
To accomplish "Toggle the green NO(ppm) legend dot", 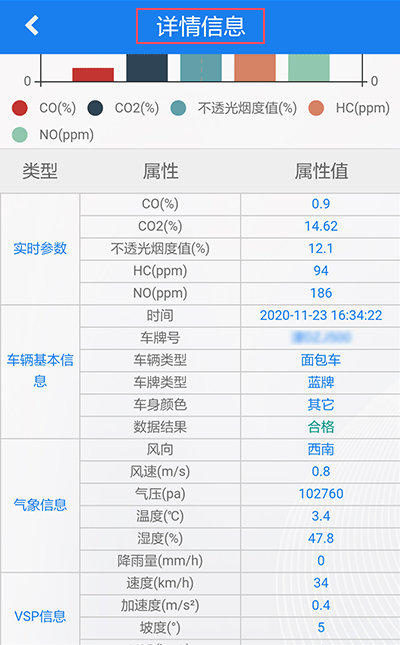I will click(x=20, y=135).
